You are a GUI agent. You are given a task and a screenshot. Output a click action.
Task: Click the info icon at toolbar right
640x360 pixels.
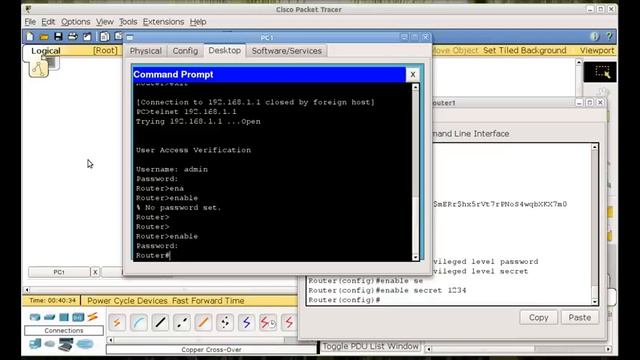(594, 36)
